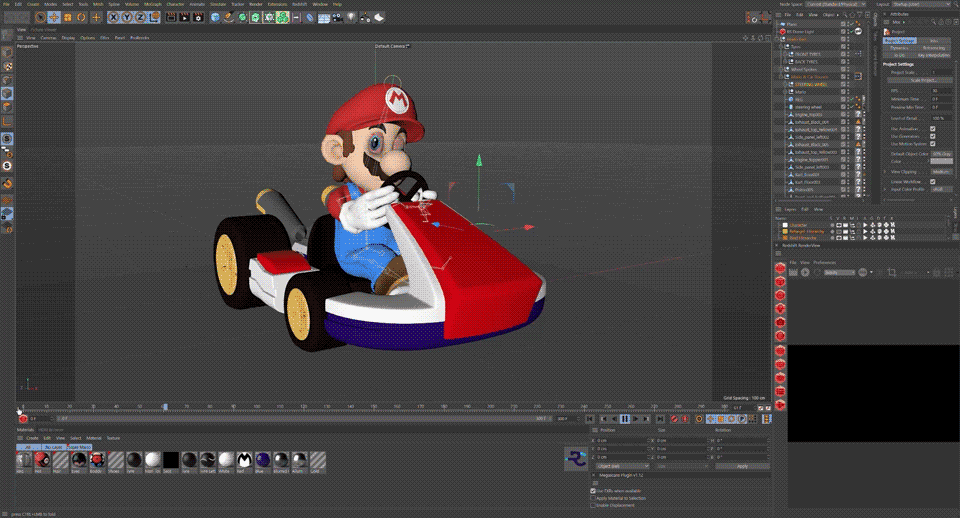Screen dimensions: 960x518
Task: Toggle the Y axis lock
Action: [127, 17]
